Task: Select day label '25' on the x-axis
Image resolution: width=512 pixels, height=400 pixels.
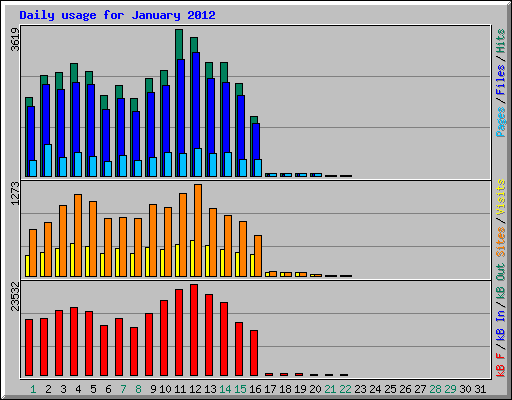Action: coord(390,389)
